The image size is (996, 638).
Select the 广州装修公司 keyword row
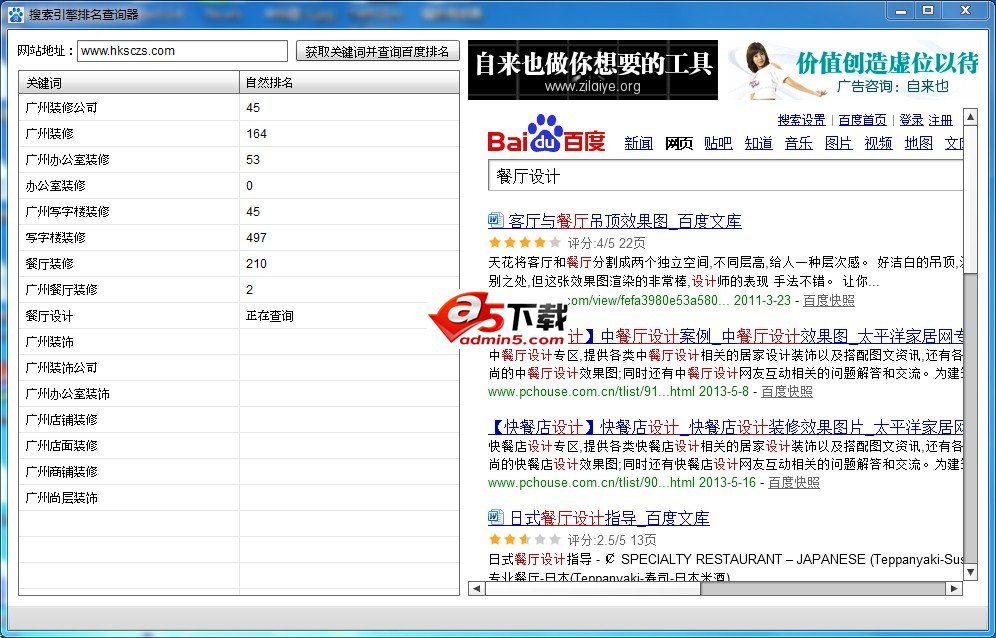click(239, 107)
